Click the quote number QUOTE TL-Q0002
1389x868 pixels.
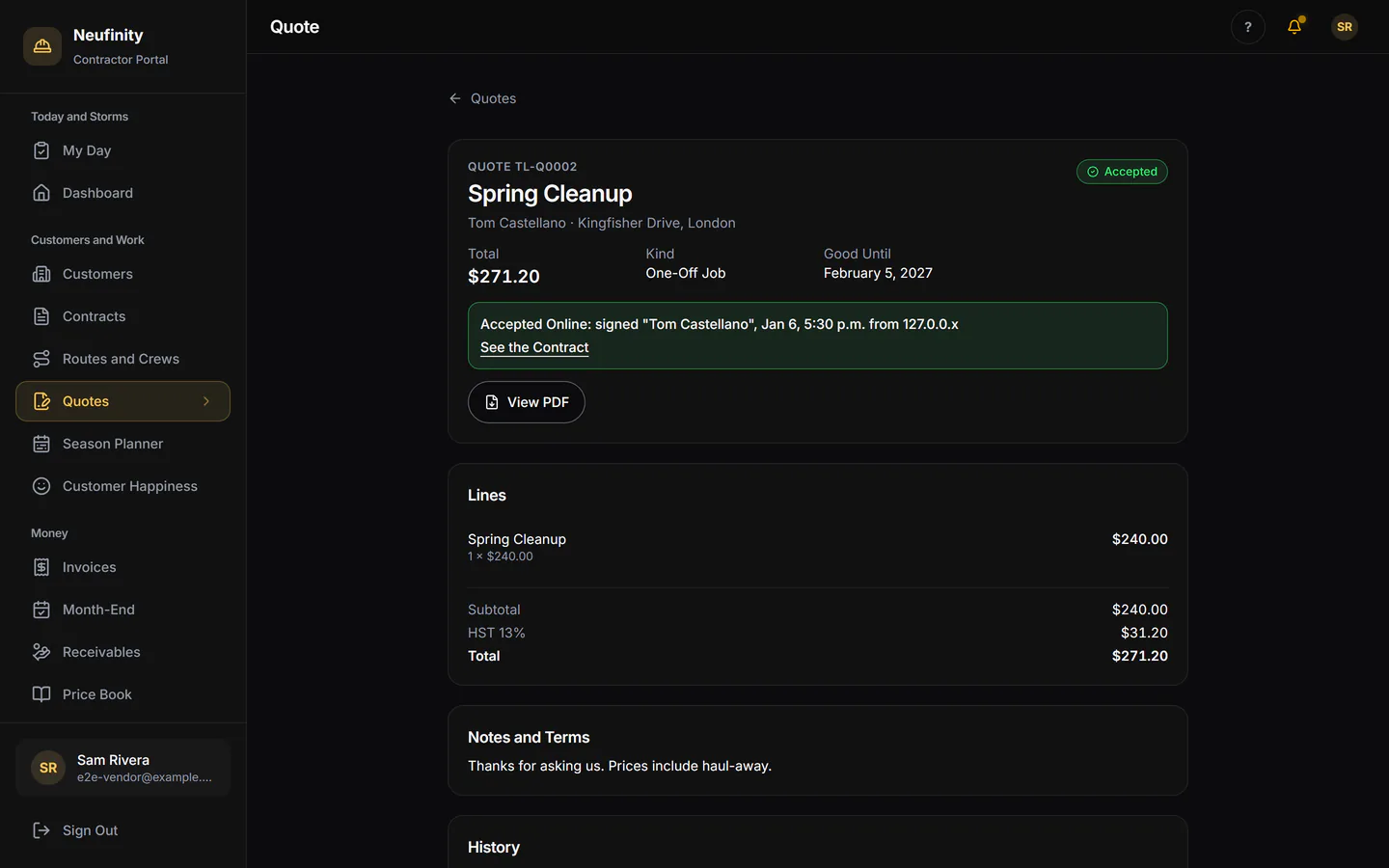[x=523, y=167]
